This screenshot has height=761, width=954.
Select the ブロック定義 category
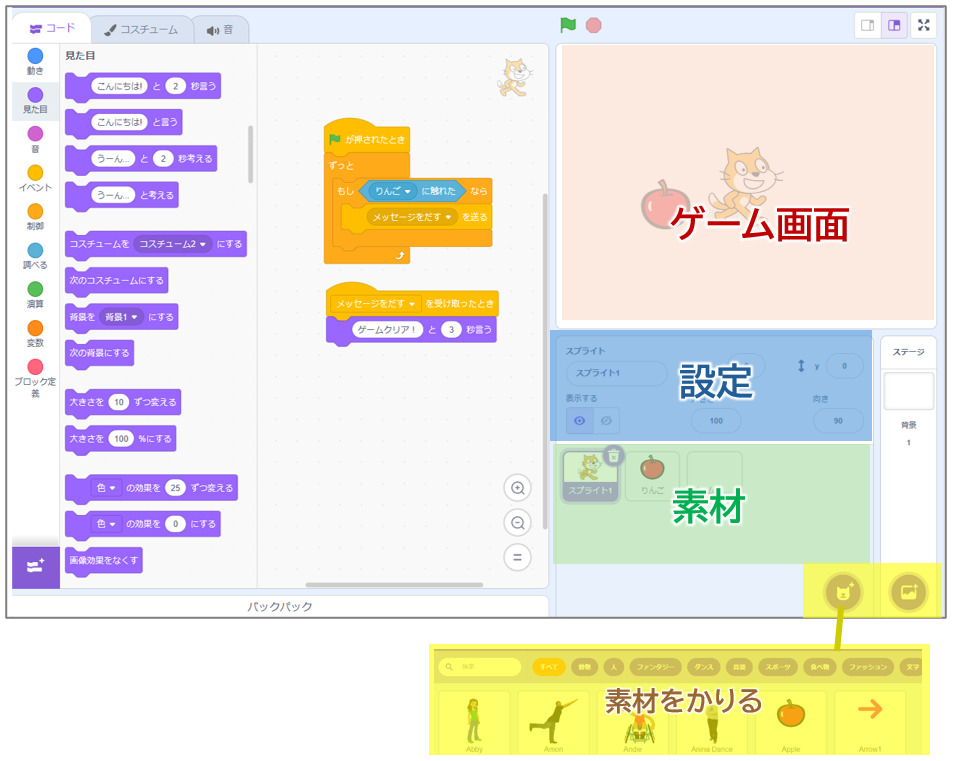(35, 378)
